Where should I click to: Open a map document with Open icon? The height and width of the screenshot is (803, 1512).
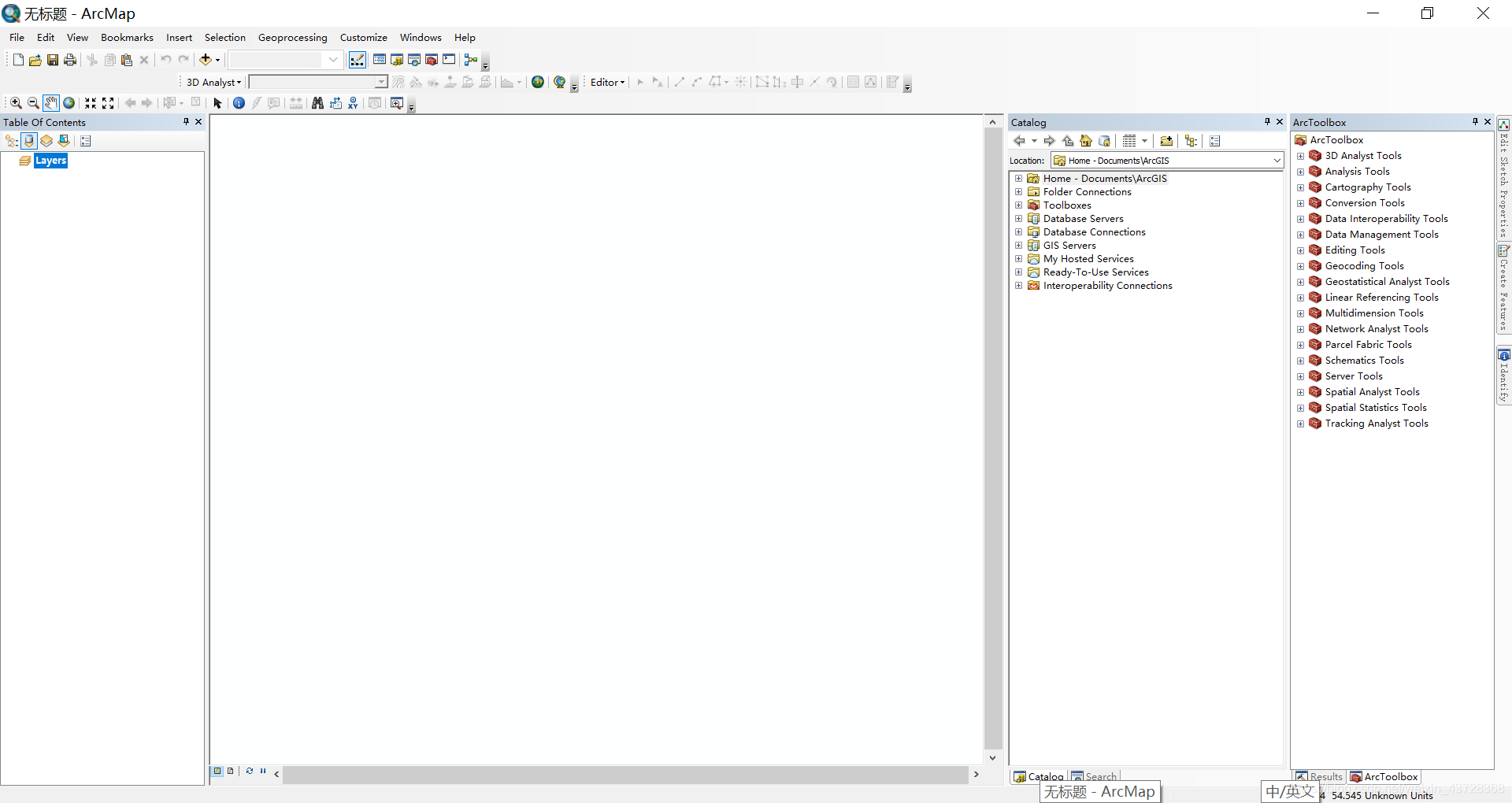coord(35,60)
